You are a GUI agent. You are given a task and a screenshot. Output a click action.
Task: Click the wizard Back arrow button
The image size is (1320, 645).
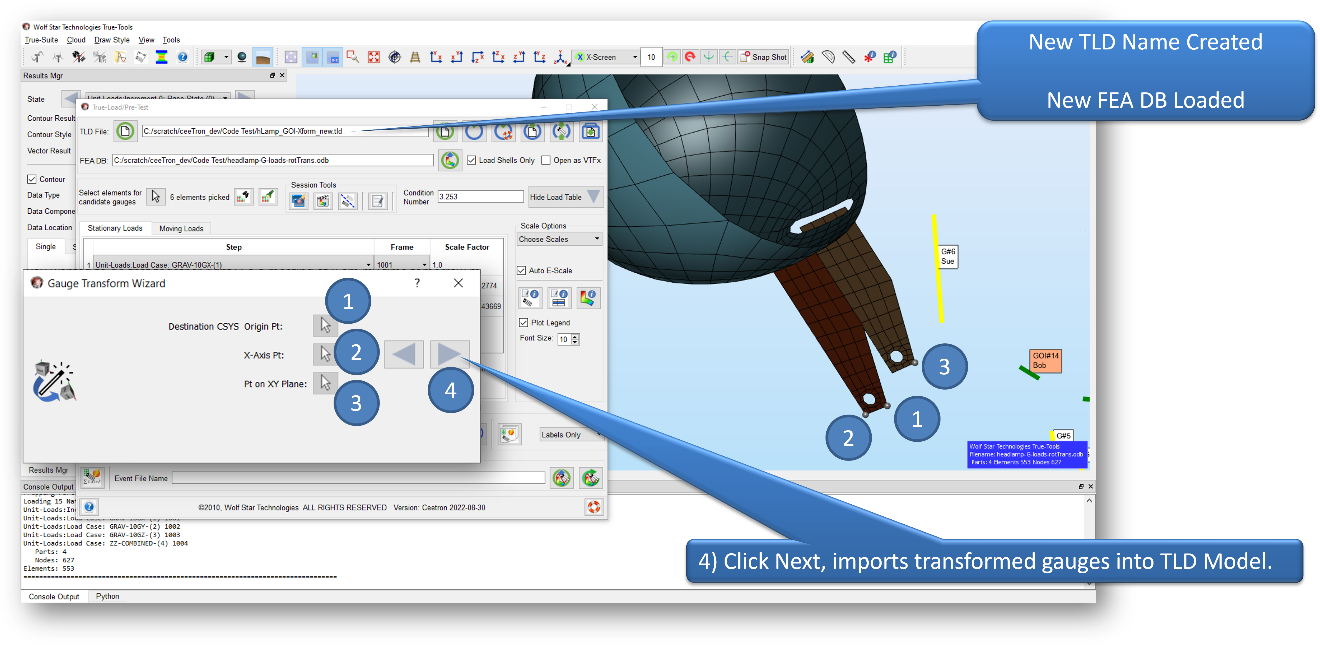tap(404, 353)
